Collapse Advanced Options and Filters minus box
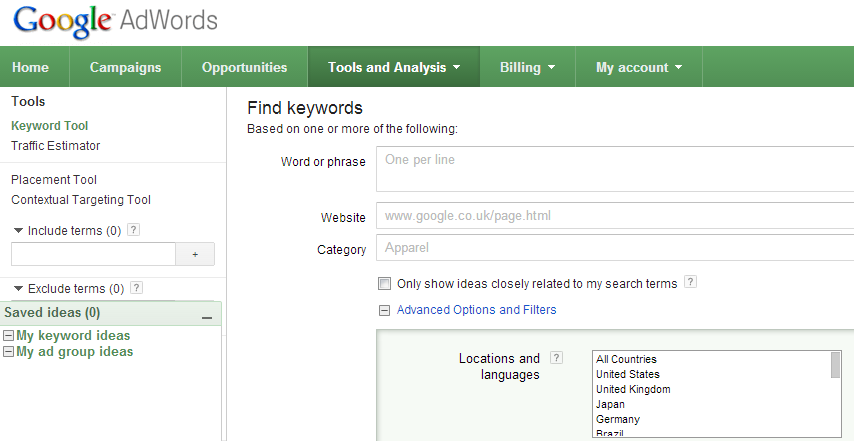The image size is (854, 441). click(x=385, y=310)
